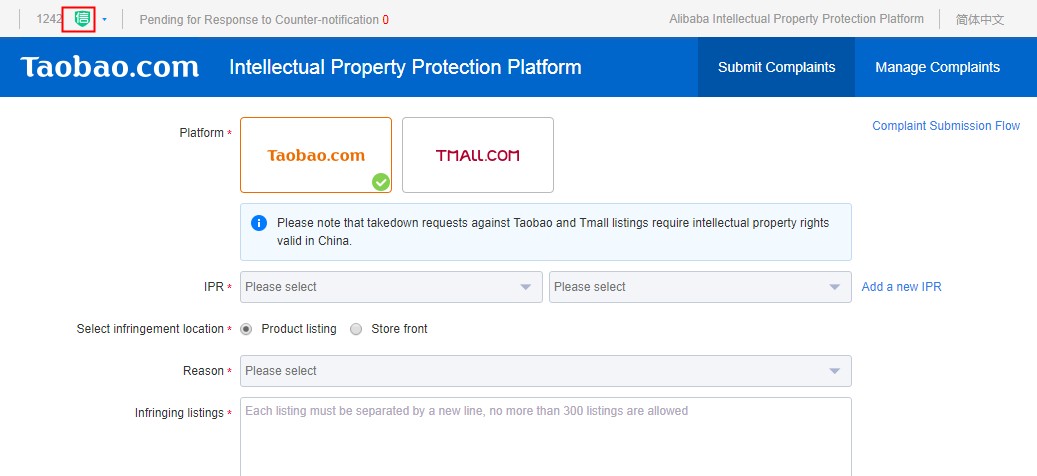Click the blue info icon in notice

(259, 223)
